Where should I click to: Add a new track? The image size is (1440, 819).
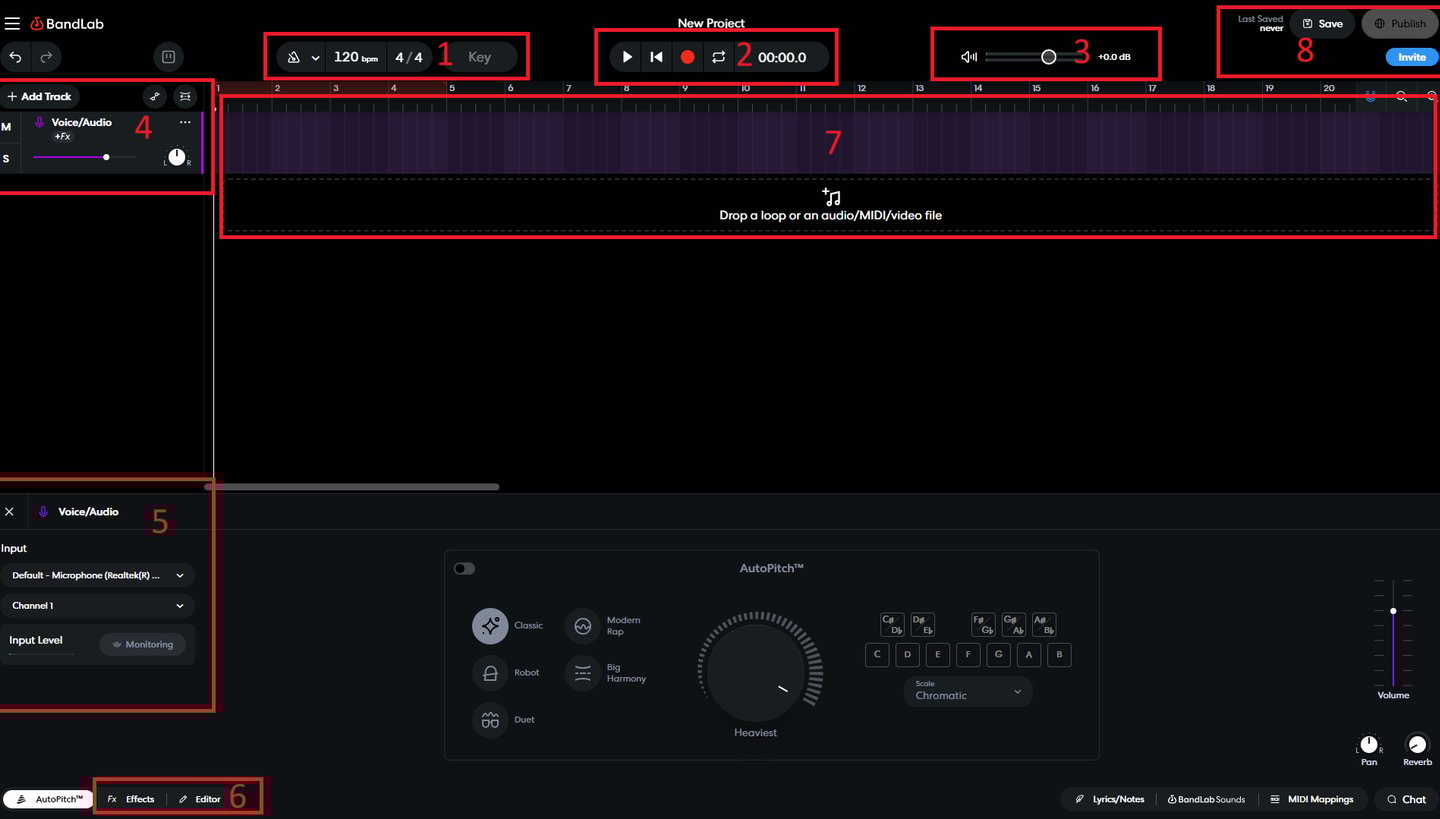click(x=40, y=97)
